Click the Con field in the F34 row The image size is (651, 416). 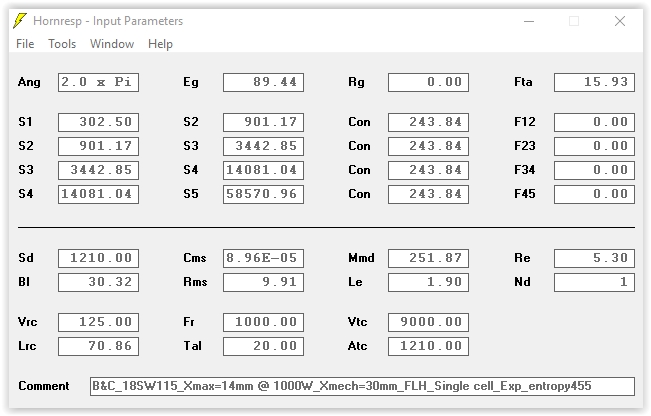pyautogui.click(x=428, y=170)
